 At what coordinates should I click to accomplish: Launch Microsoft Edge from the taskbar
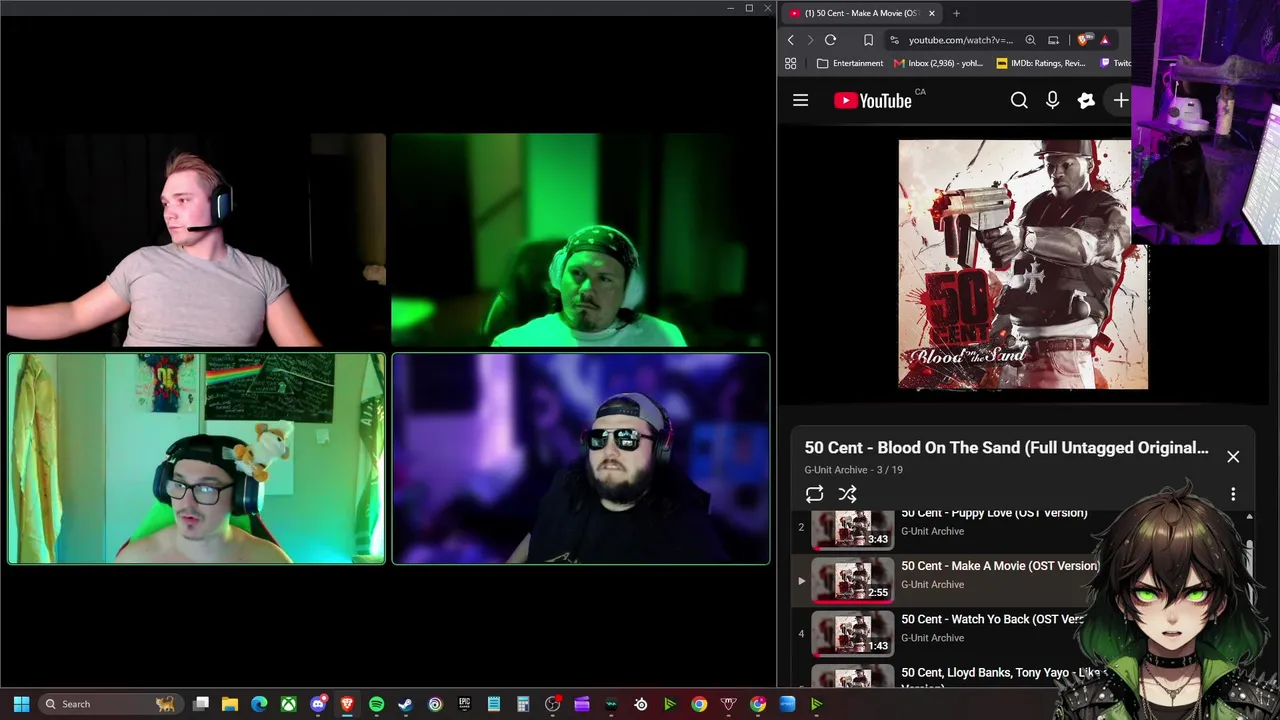[x=259, y=704]
